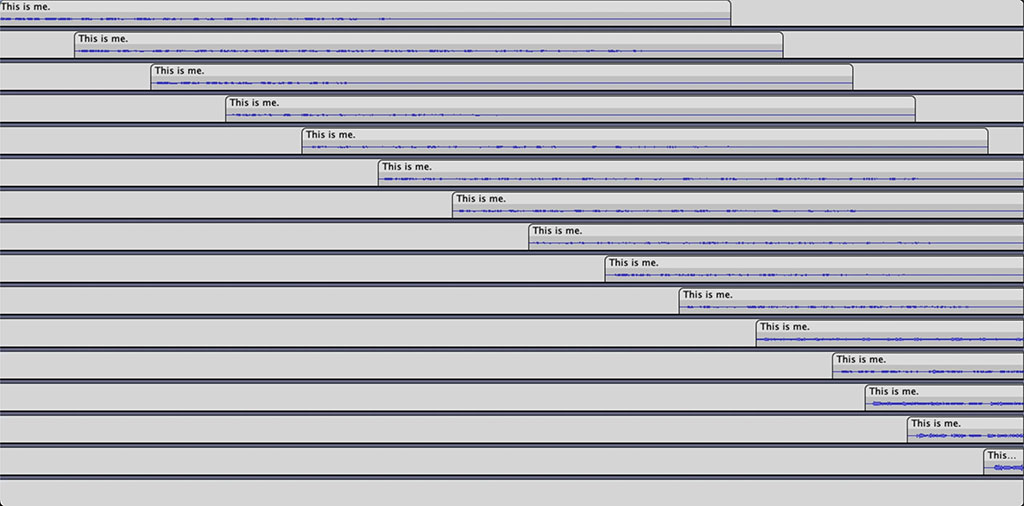This screenshot has height=506, width=1024.
Task: Click the clip title on the second track
Action: 103,39
